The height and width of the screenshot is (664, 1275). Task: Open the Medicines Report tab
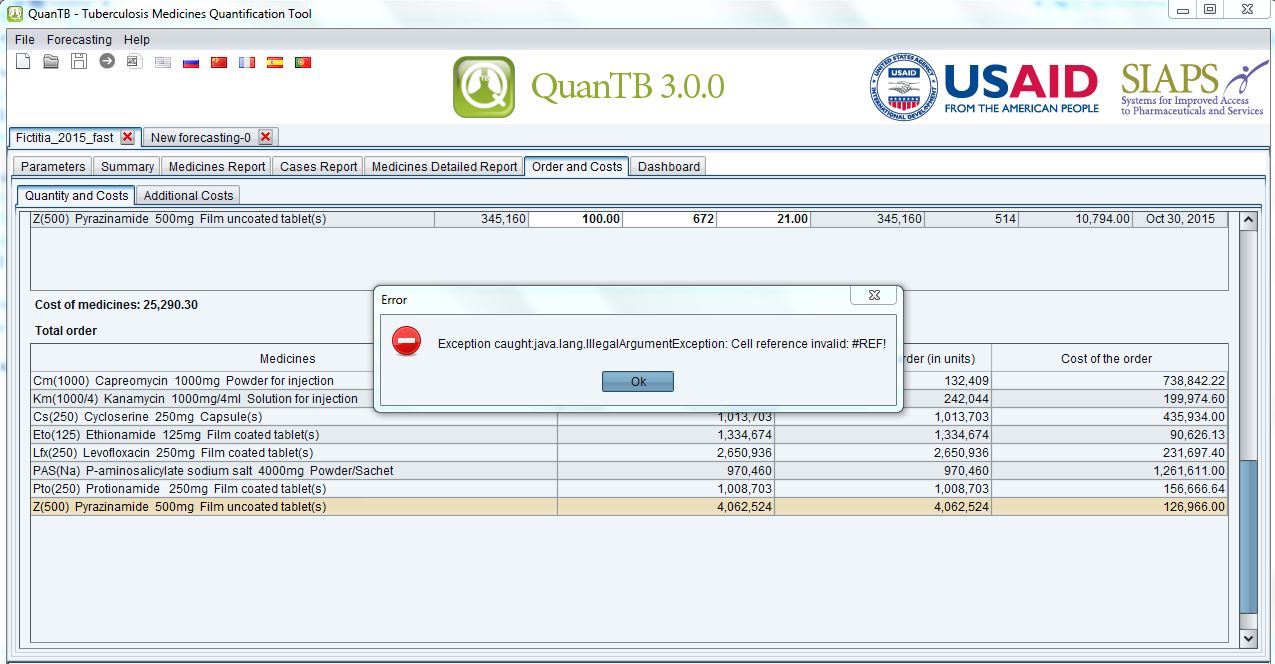tap(217, 167)
